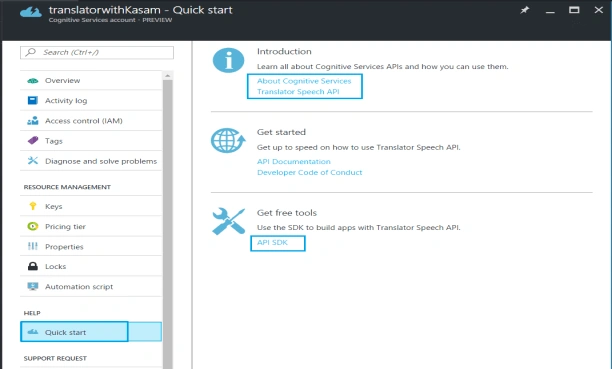Open the Translator Speech API link
Screen dimensions: 612x369
[x=298, y=91]
